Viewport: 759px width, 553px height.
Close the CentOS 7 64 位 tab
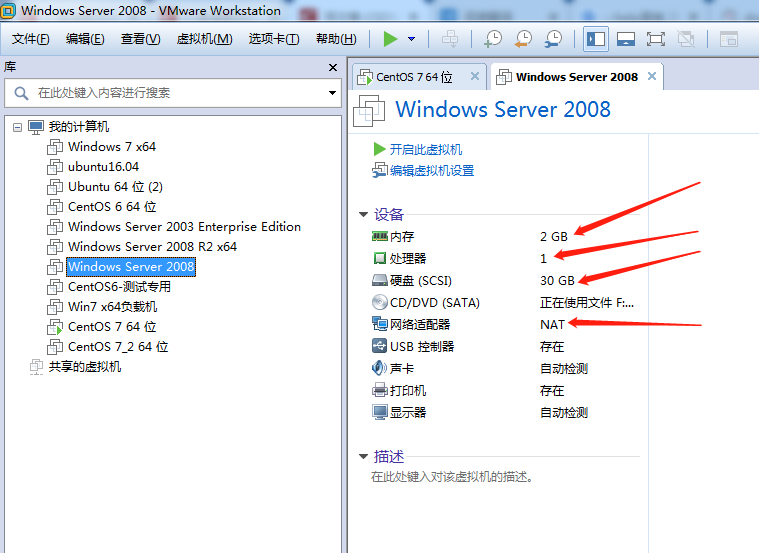tap(475, 76)
